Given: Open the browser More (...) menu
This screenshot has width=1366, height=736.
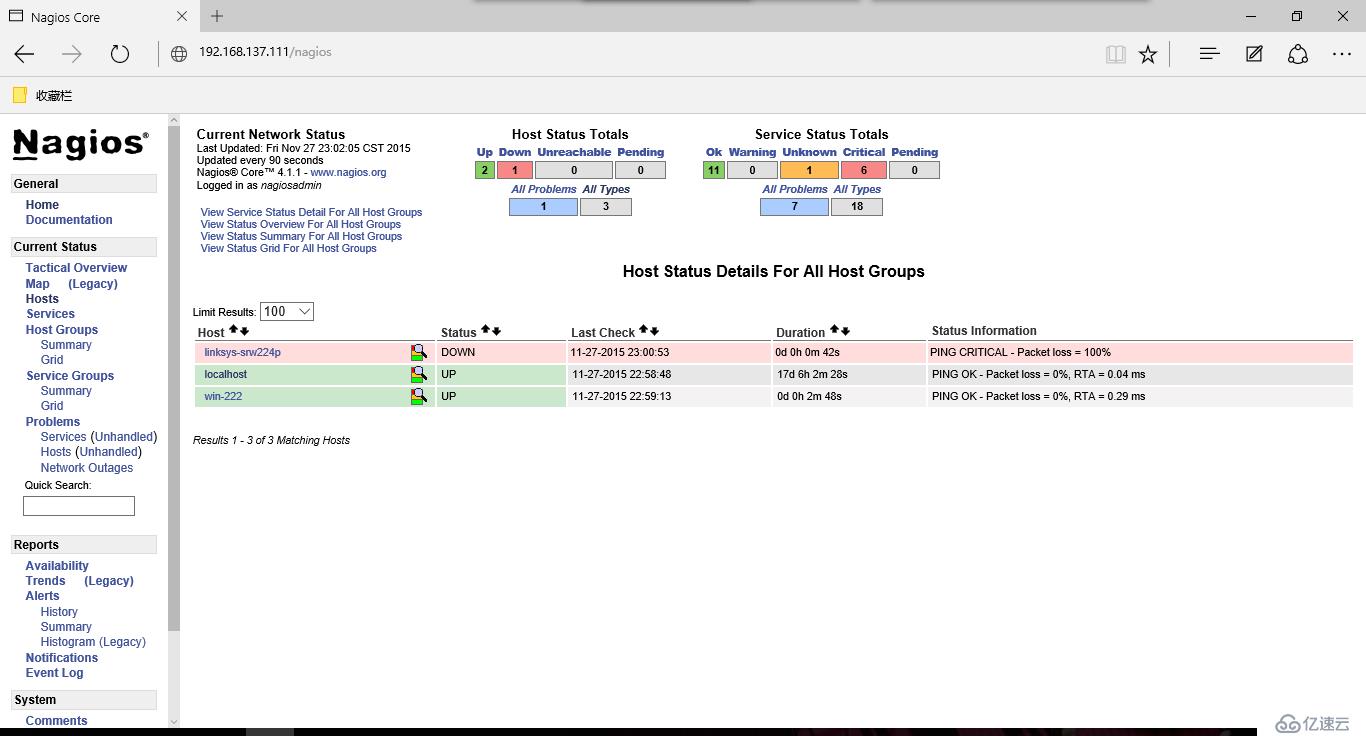Looking at the screenshot, I should [x=1342, y=54].
